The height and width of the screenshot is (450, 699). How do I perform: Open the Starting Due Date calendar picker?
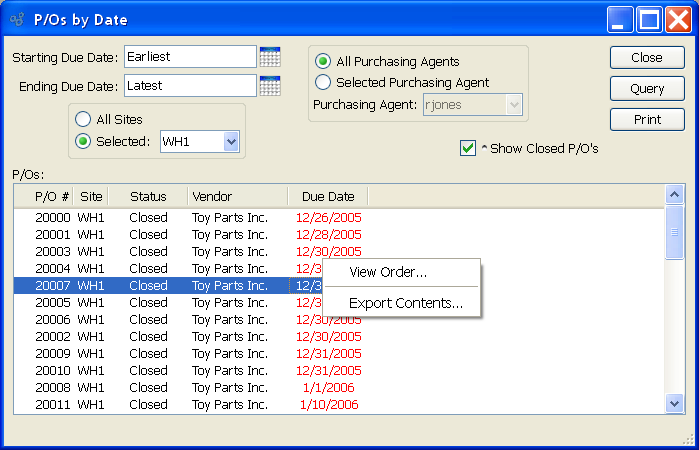pos(270,57)
